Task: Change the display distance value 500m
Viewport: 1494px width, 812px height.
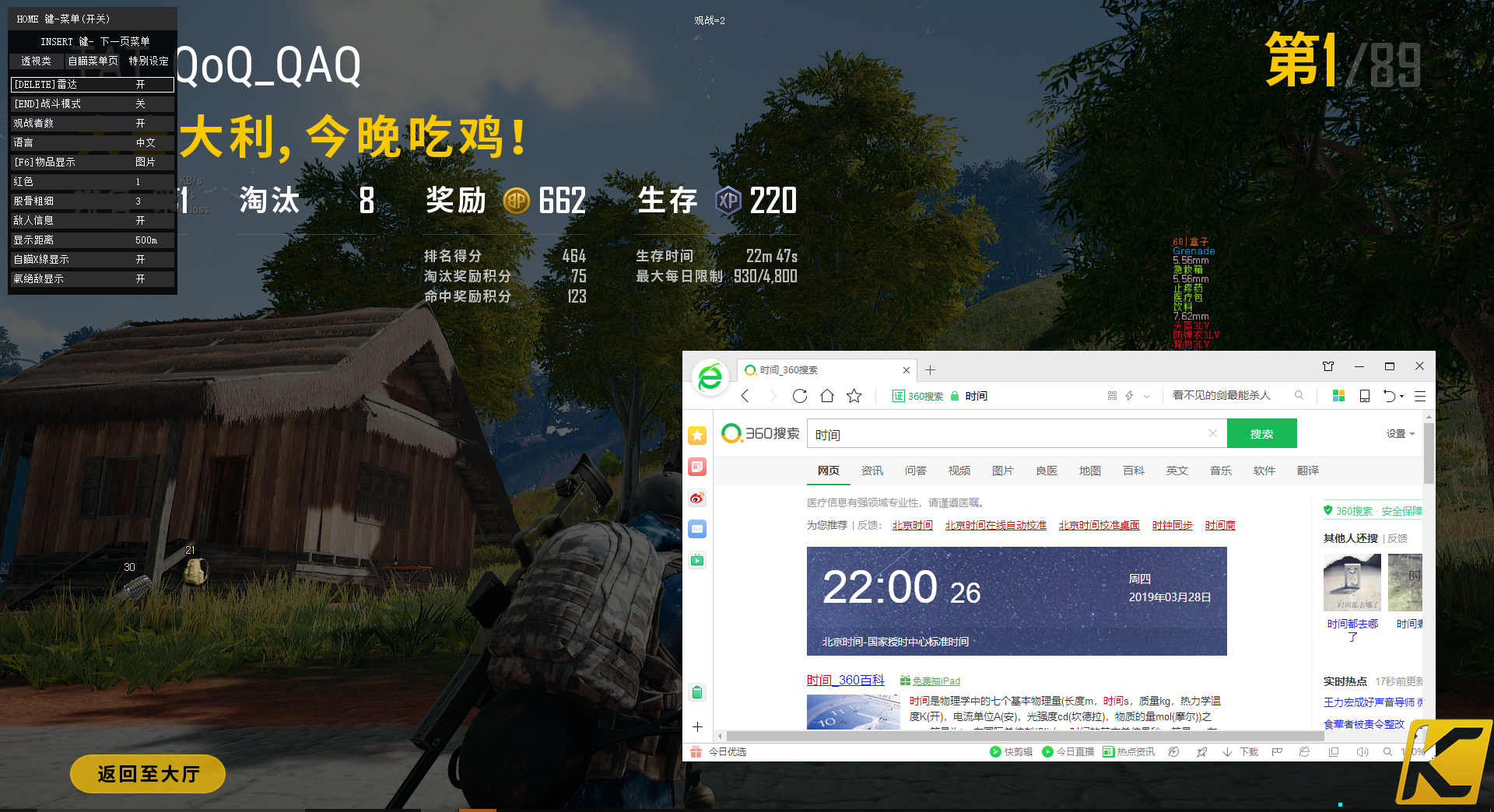Action: click(93, 240)
